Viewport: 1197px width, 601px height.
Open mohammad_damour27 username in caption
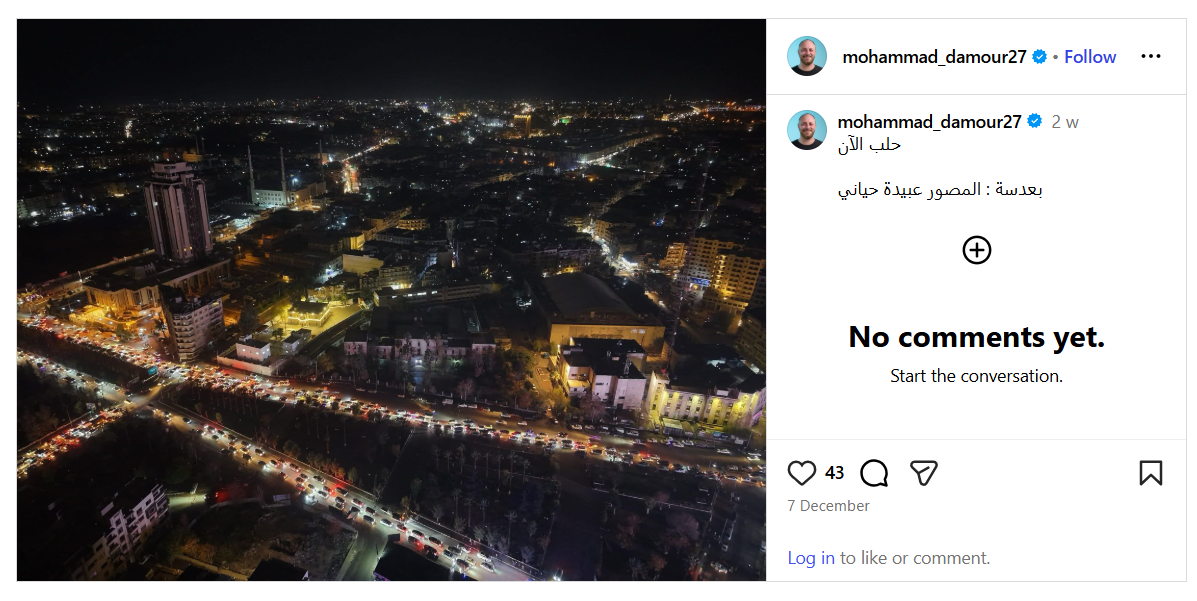pos(929,122)
